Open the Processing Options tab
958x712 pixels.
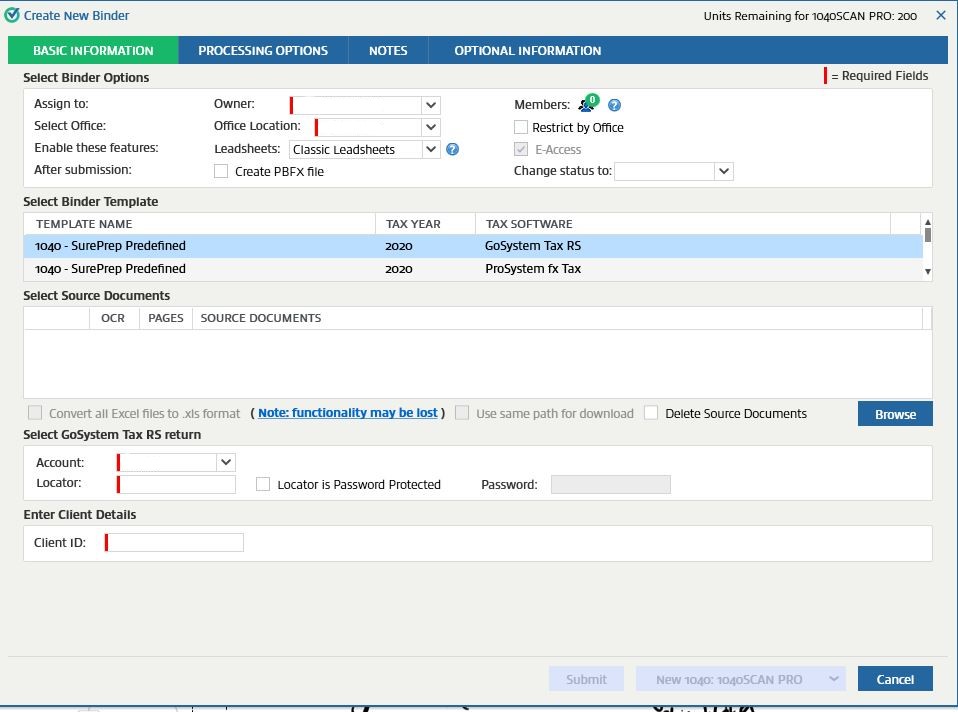pos(263,51)
